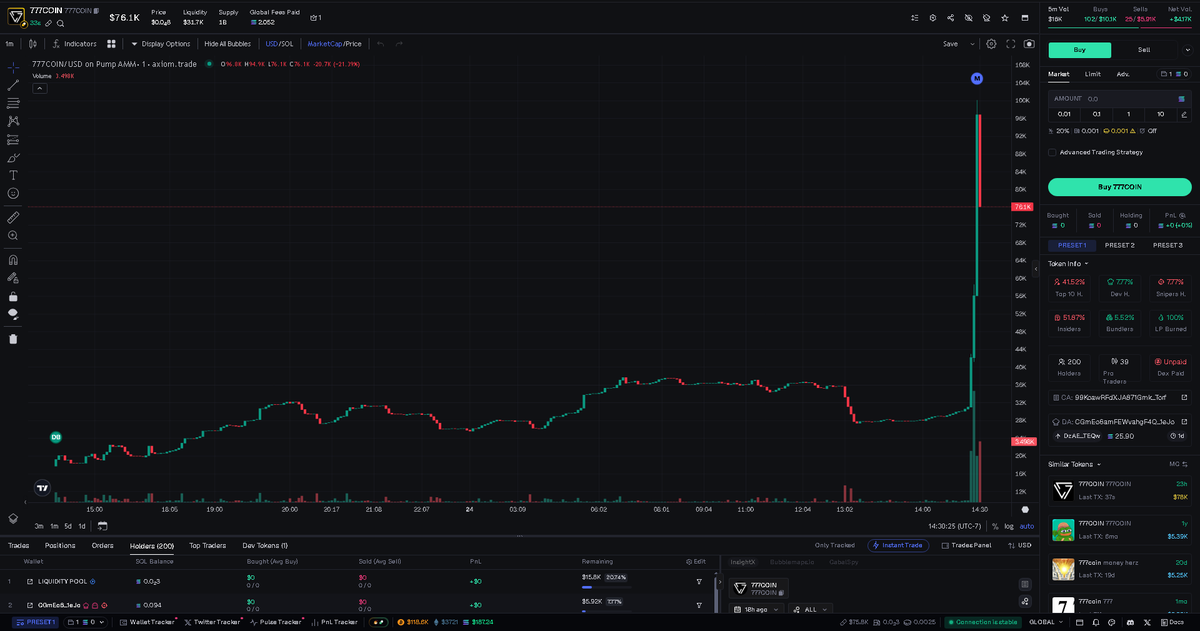Toggle magnet mode for drawings
This screenshot has width=1200, height=631.
[x=13, y=260]
